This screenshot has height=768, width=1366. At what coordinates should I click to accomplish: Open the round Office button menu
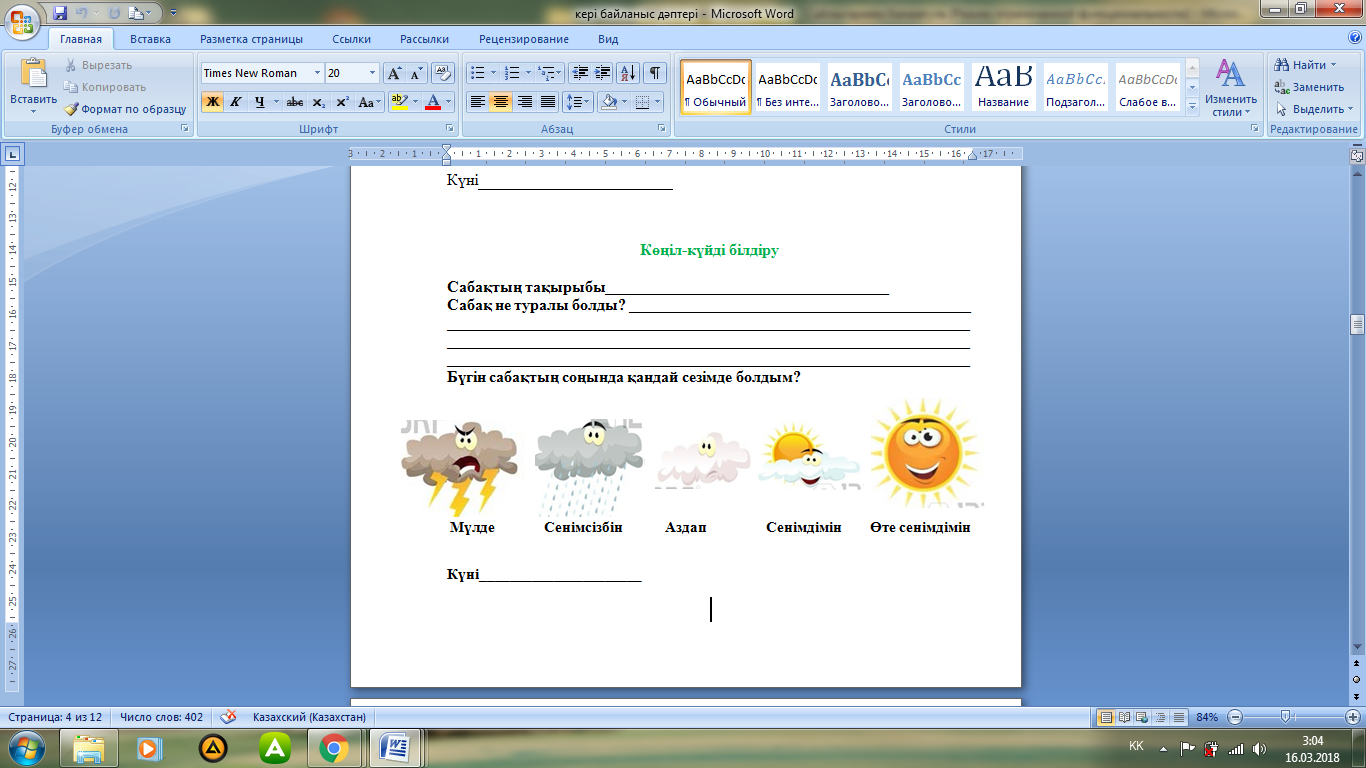[x=22, y=22]
